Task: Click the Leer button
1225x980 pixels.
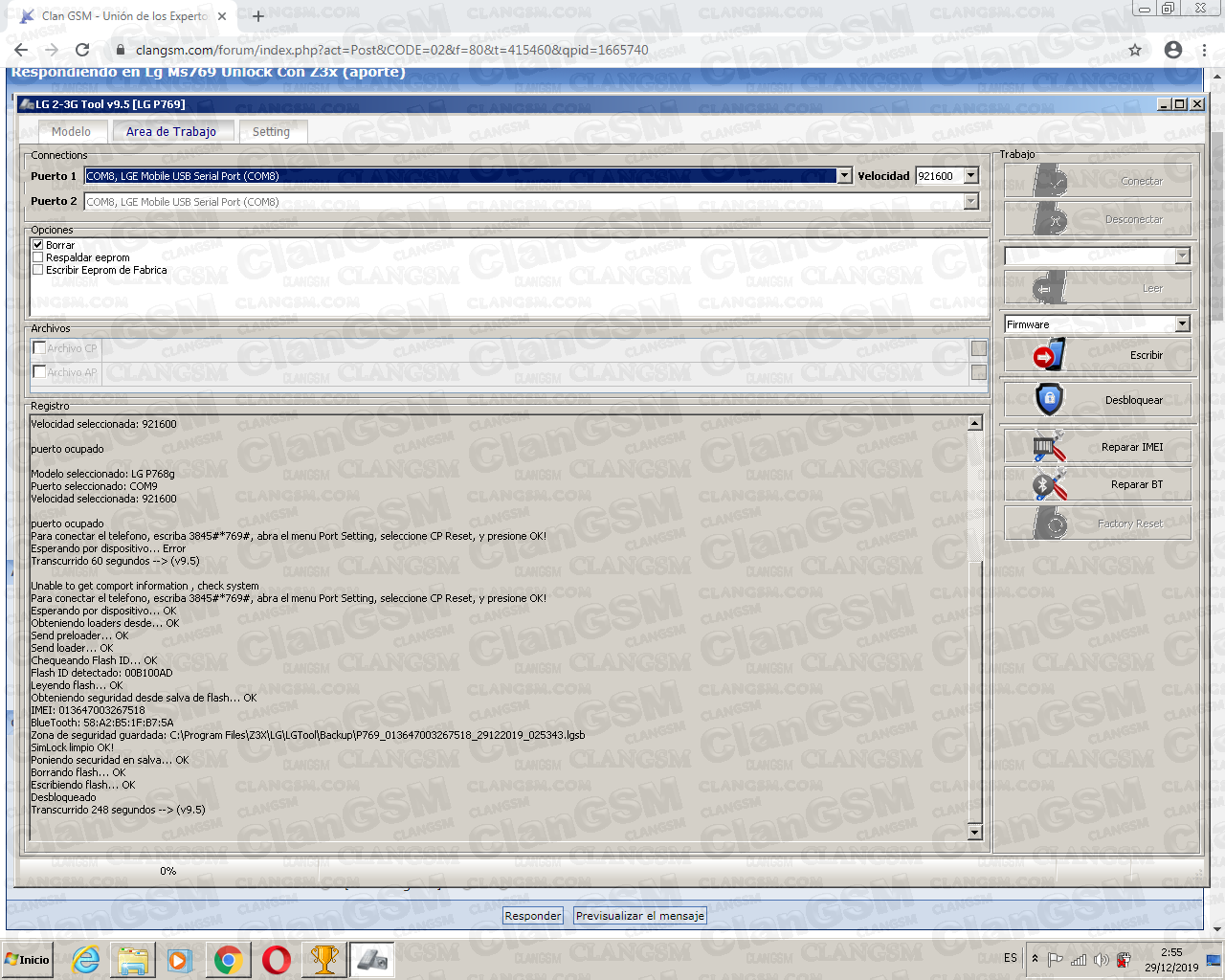Action: pyautogui.click(x=1098, y=288)
